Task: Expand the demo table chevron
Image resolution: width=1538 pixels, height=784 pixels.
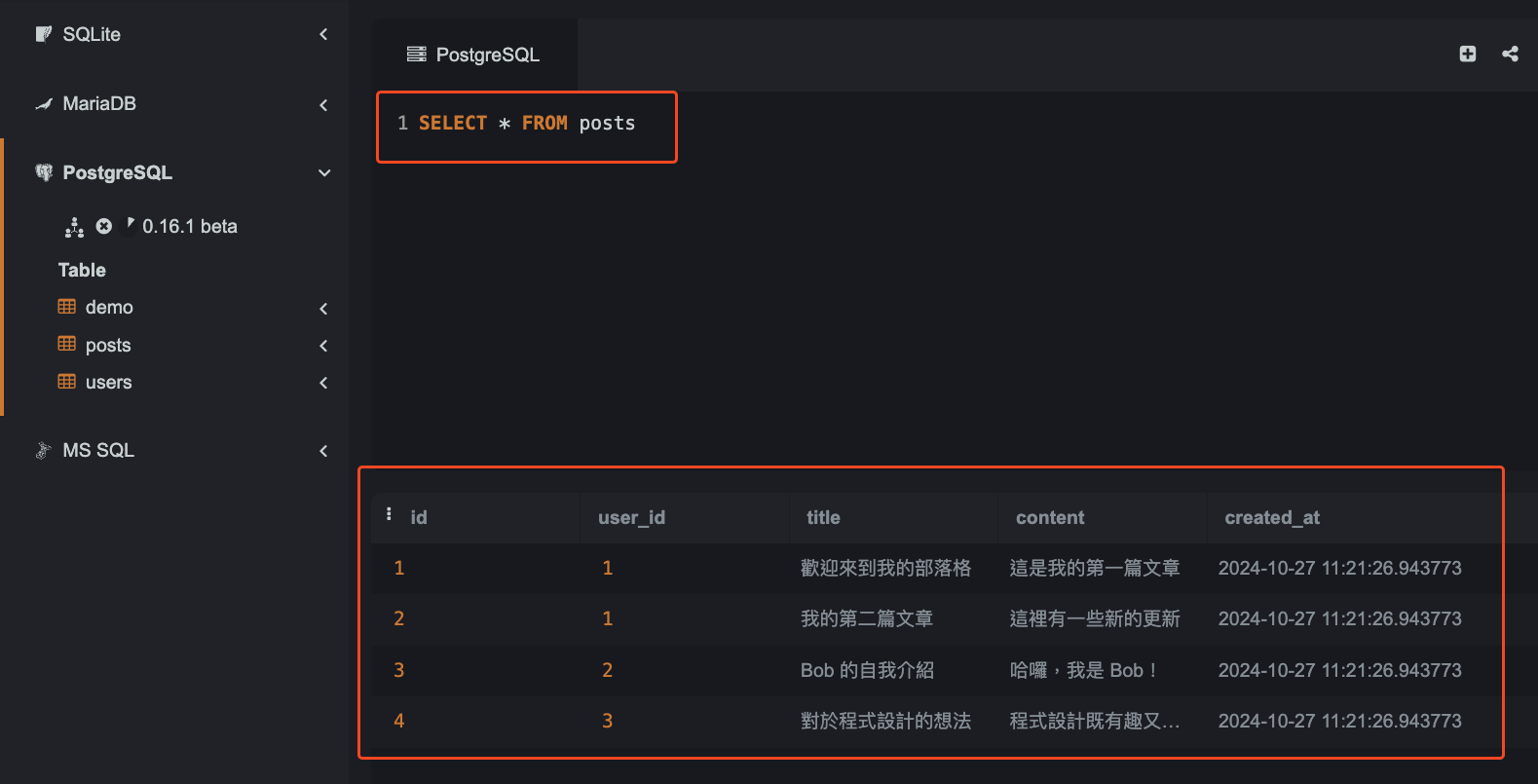Action: [323, 308]
